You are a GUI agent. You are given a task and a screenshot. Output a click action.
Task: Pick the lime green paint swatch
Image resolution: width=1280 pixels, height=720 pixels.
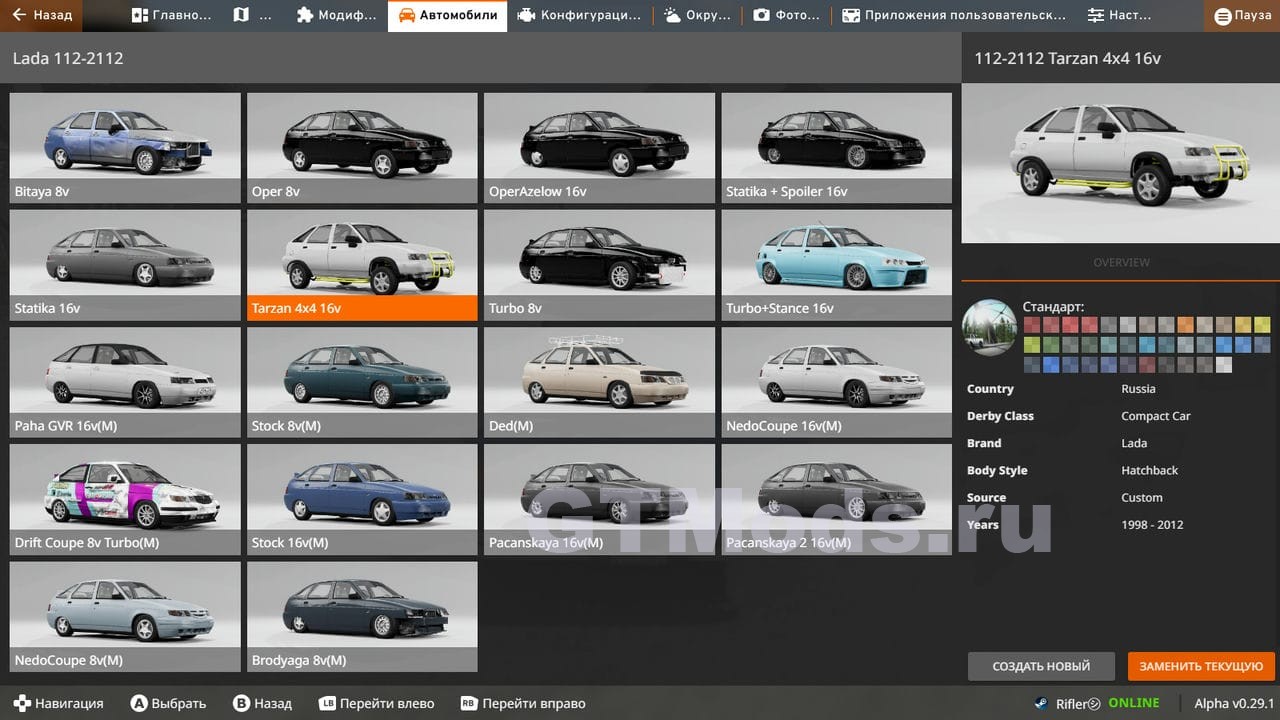1031,344
